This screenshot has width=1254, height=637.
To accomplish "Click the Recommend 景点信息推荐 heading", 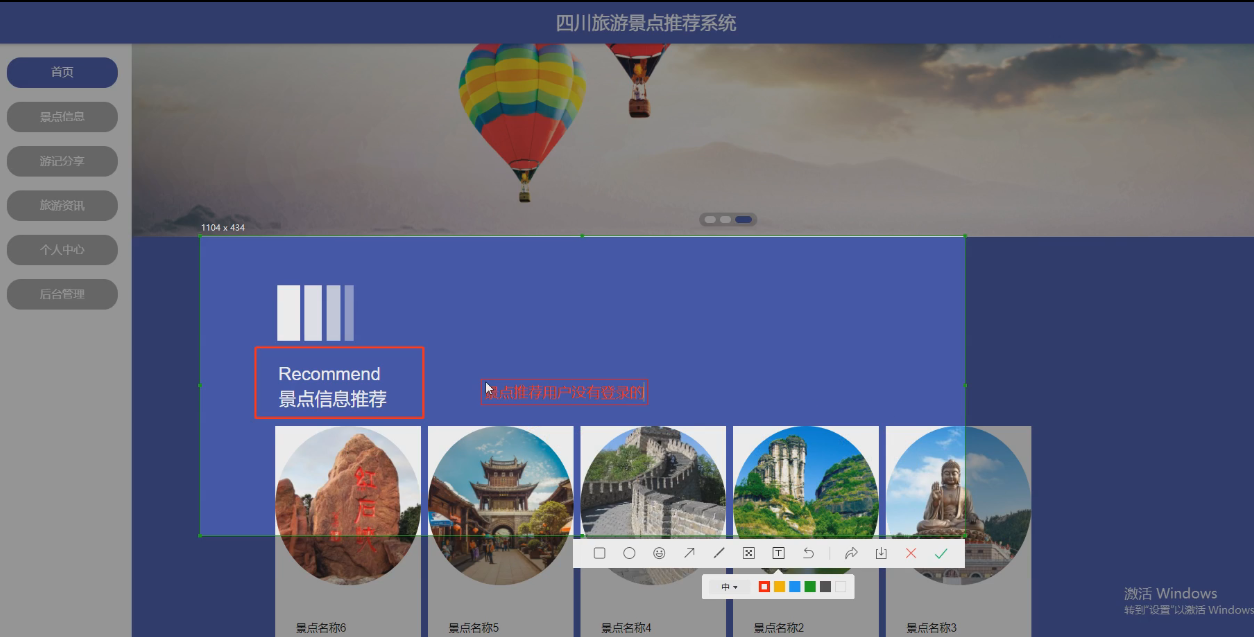I will tap(332, 387).
